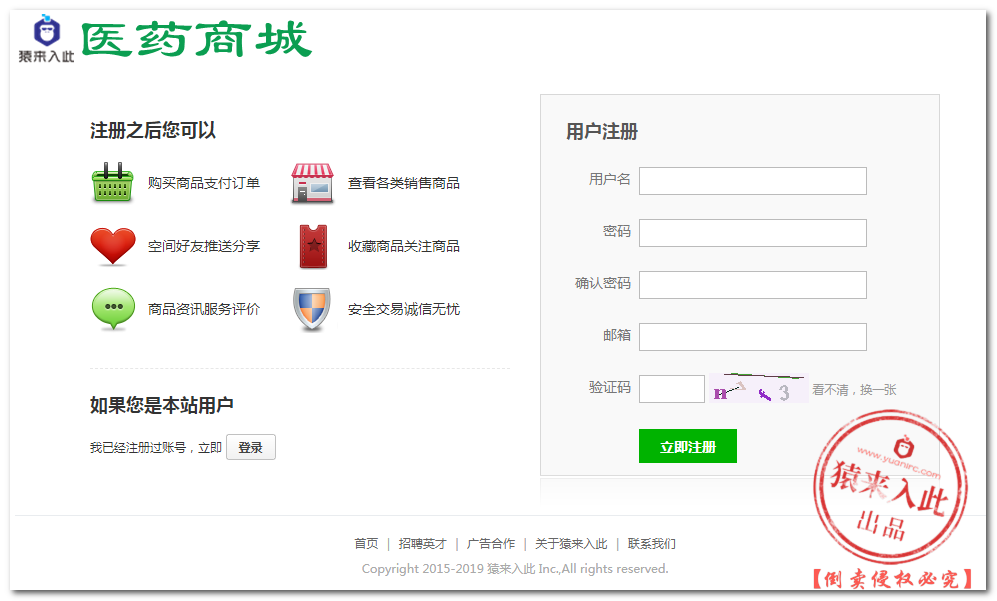Select the 邮箱 input field
This screenshot has height=601, width=997.
752,337
